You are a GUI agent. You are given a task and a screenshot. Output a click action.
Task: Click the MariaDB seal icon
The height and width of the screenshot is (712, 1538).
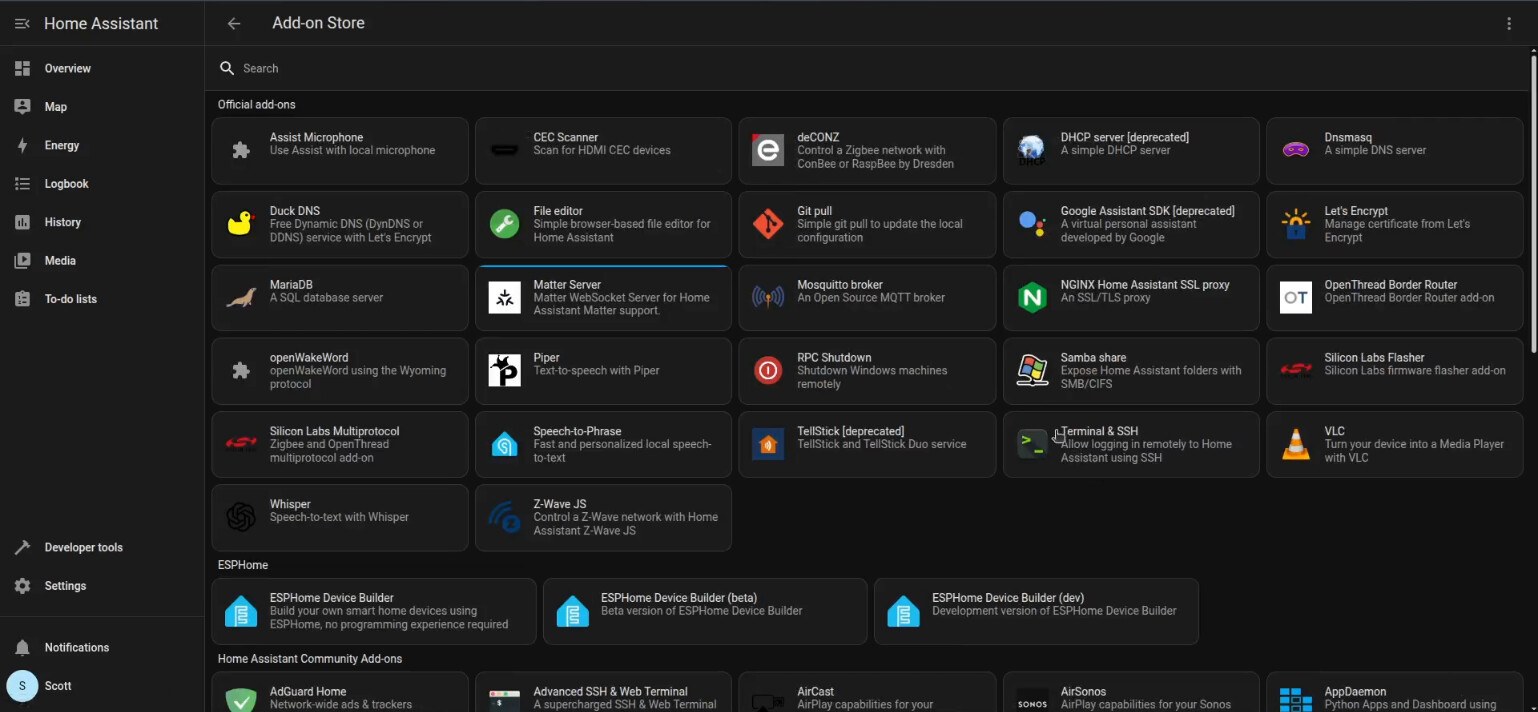click(x=240, y=298)
